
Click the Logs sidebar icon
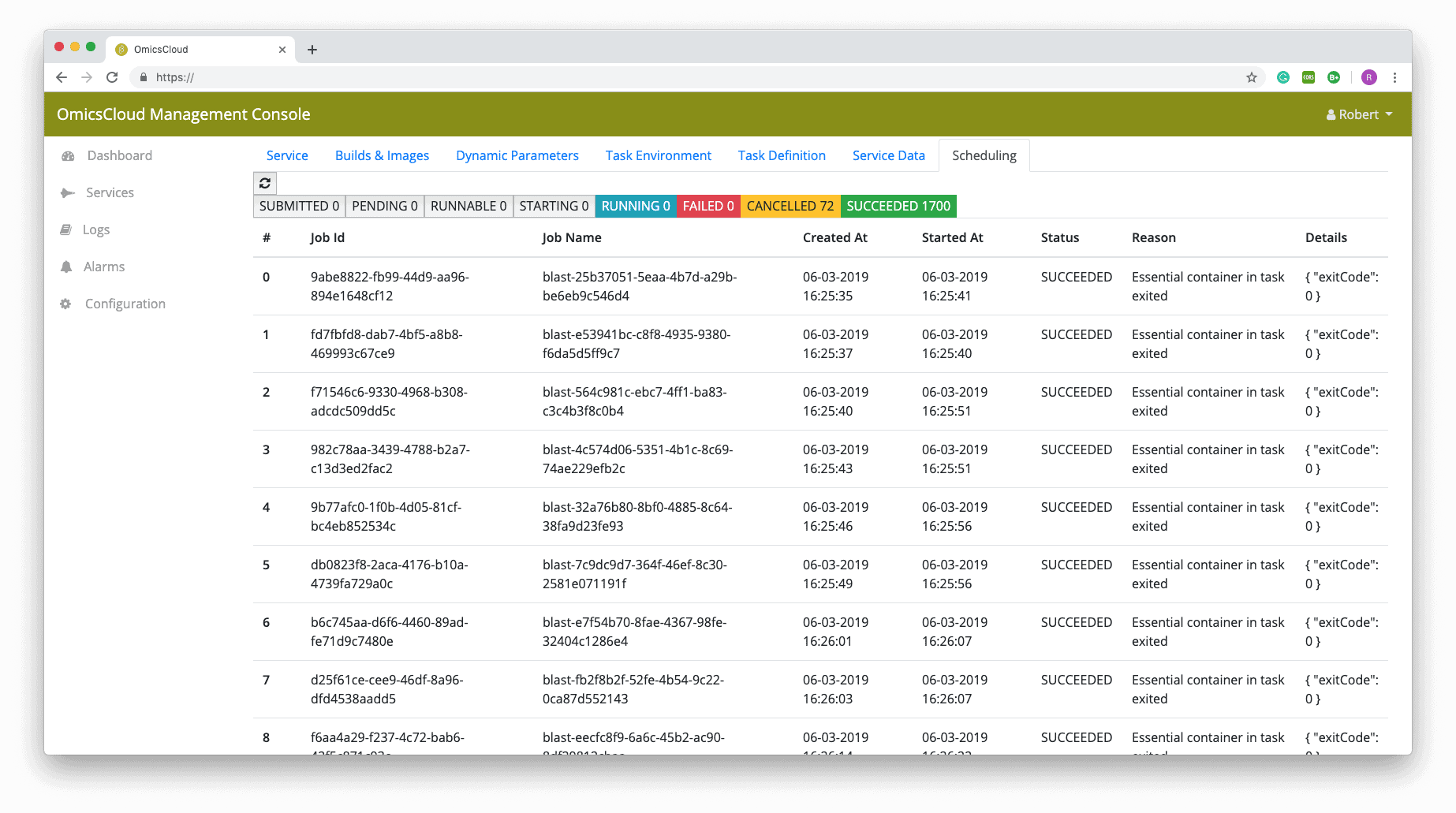[66, 229]
